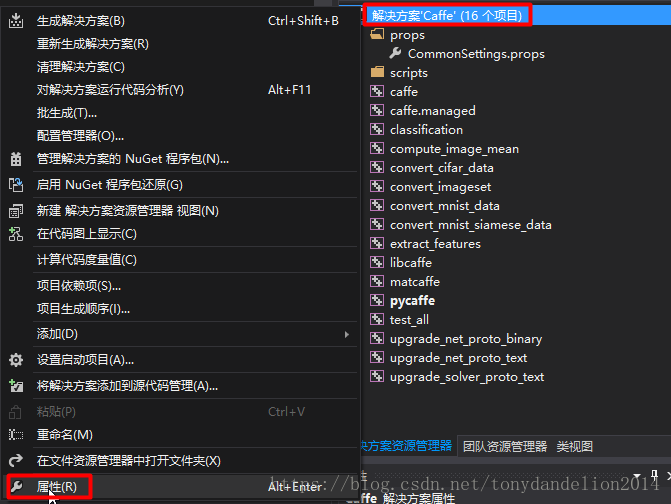Choose 生成解决方案(B) from the menu

pos(81,21)
